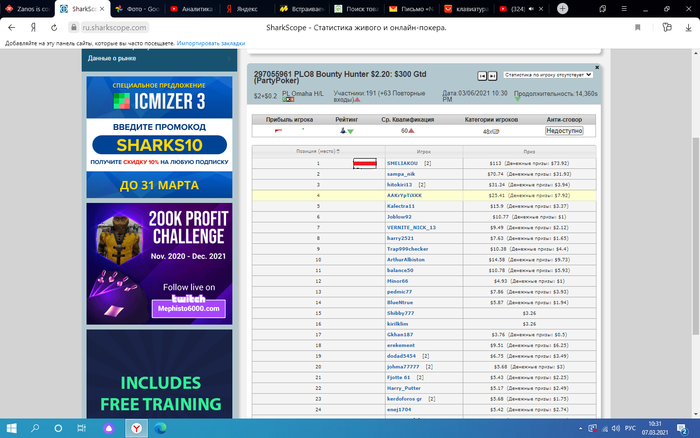Image resolution: width=700 pixels, height=438 pixels.
Task: Go to the next tournament
Action: tap(492, 76)
